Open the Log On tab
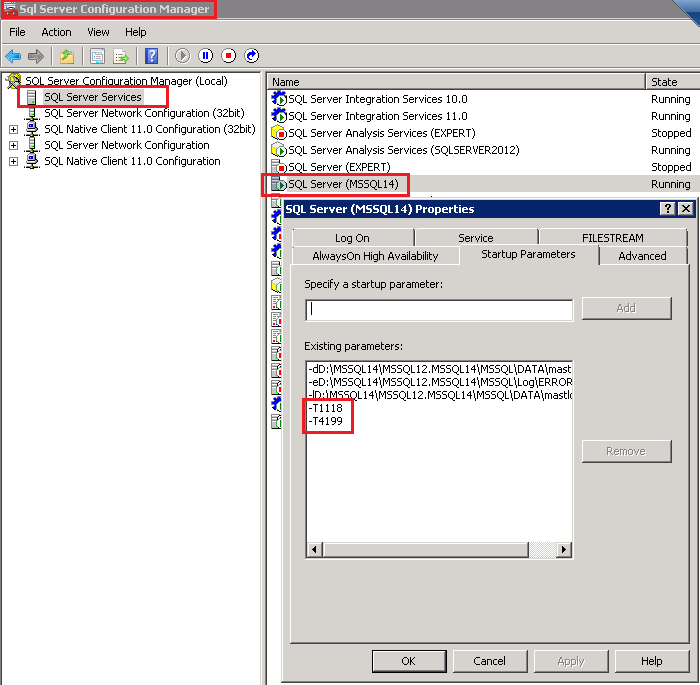700x685 pixels. click(x=352, y=238)
